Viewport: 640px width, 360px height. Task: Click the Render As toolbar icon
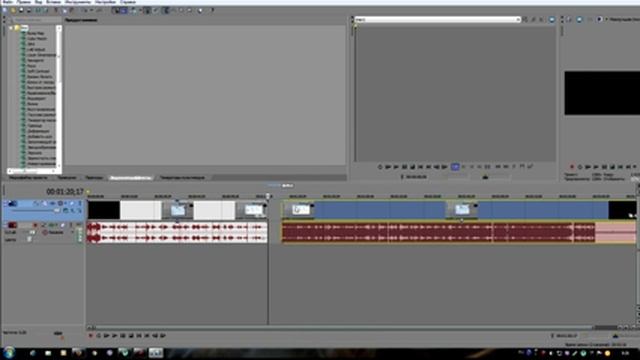[38, 10]
